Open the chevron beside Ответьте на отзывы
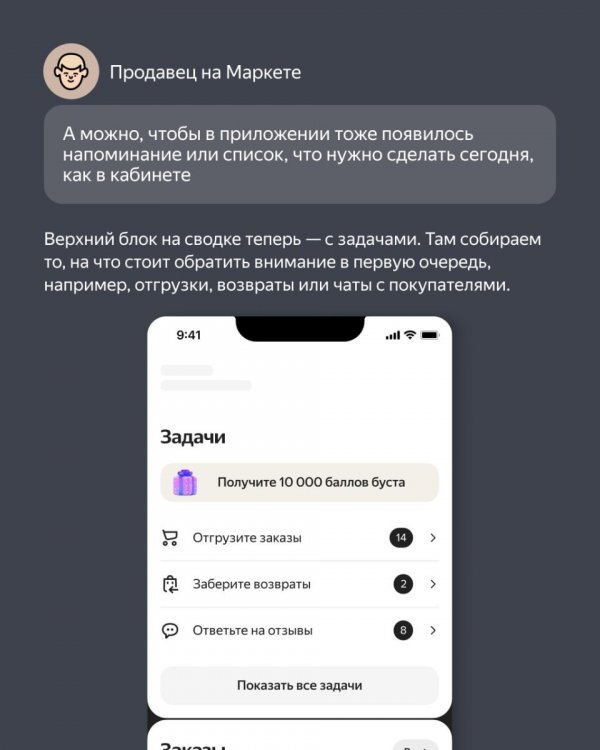 pyautogui.click(x=433, y=630)
